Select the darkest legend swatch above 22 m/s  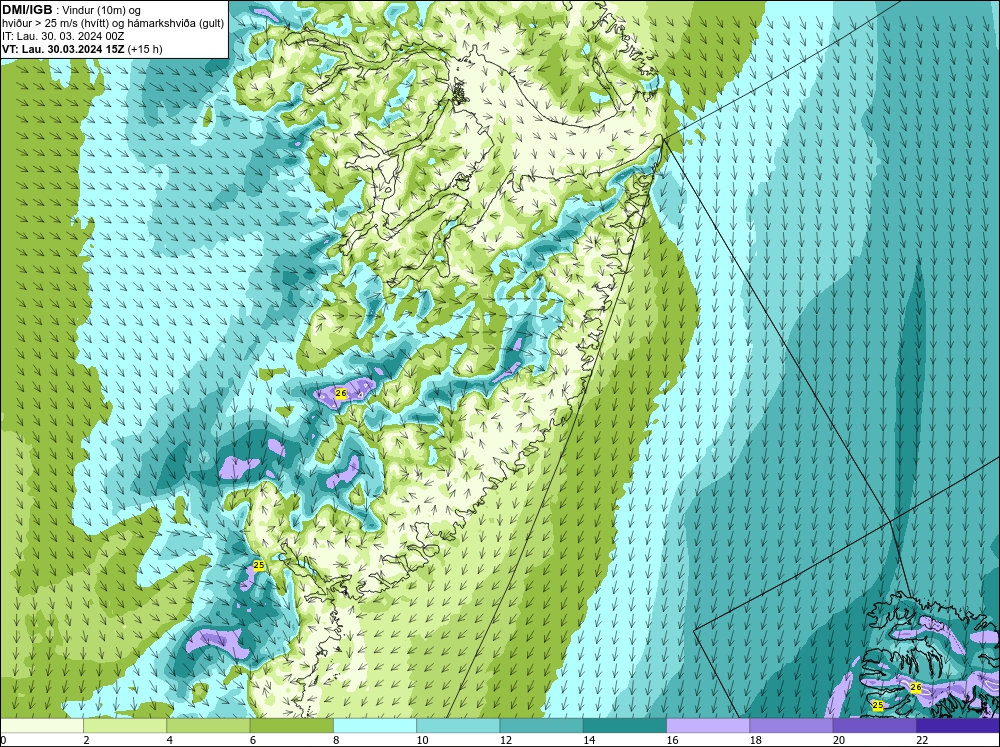958,725
